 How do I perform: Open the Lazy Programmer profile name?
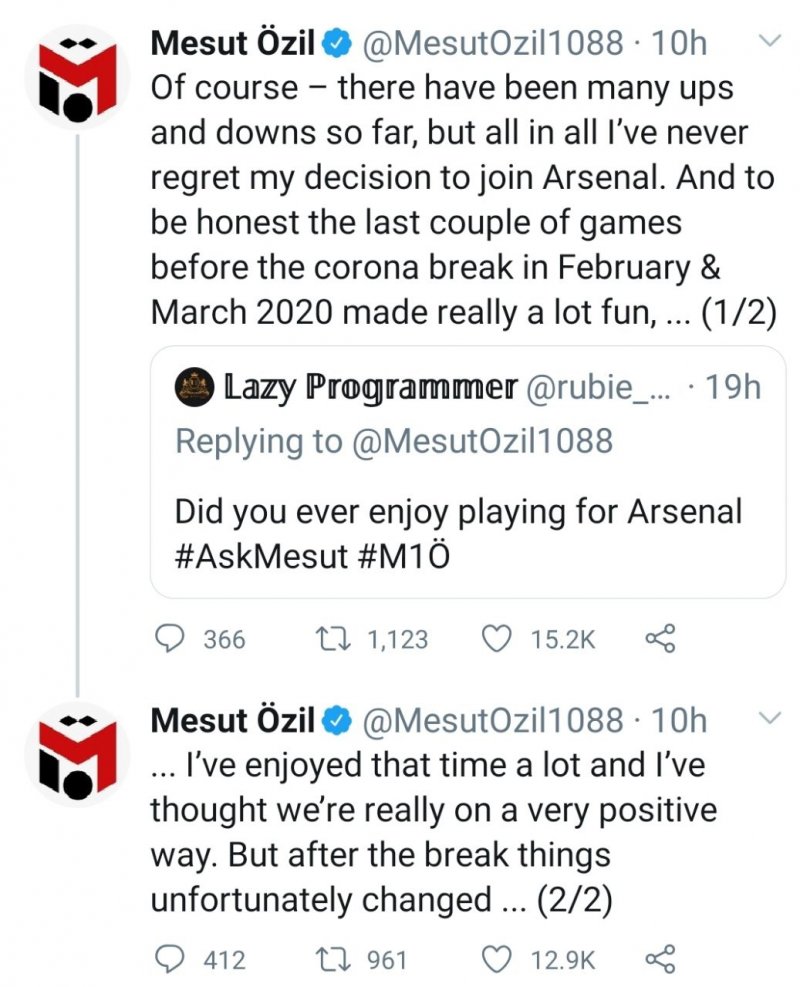click(x=369, y=387)
